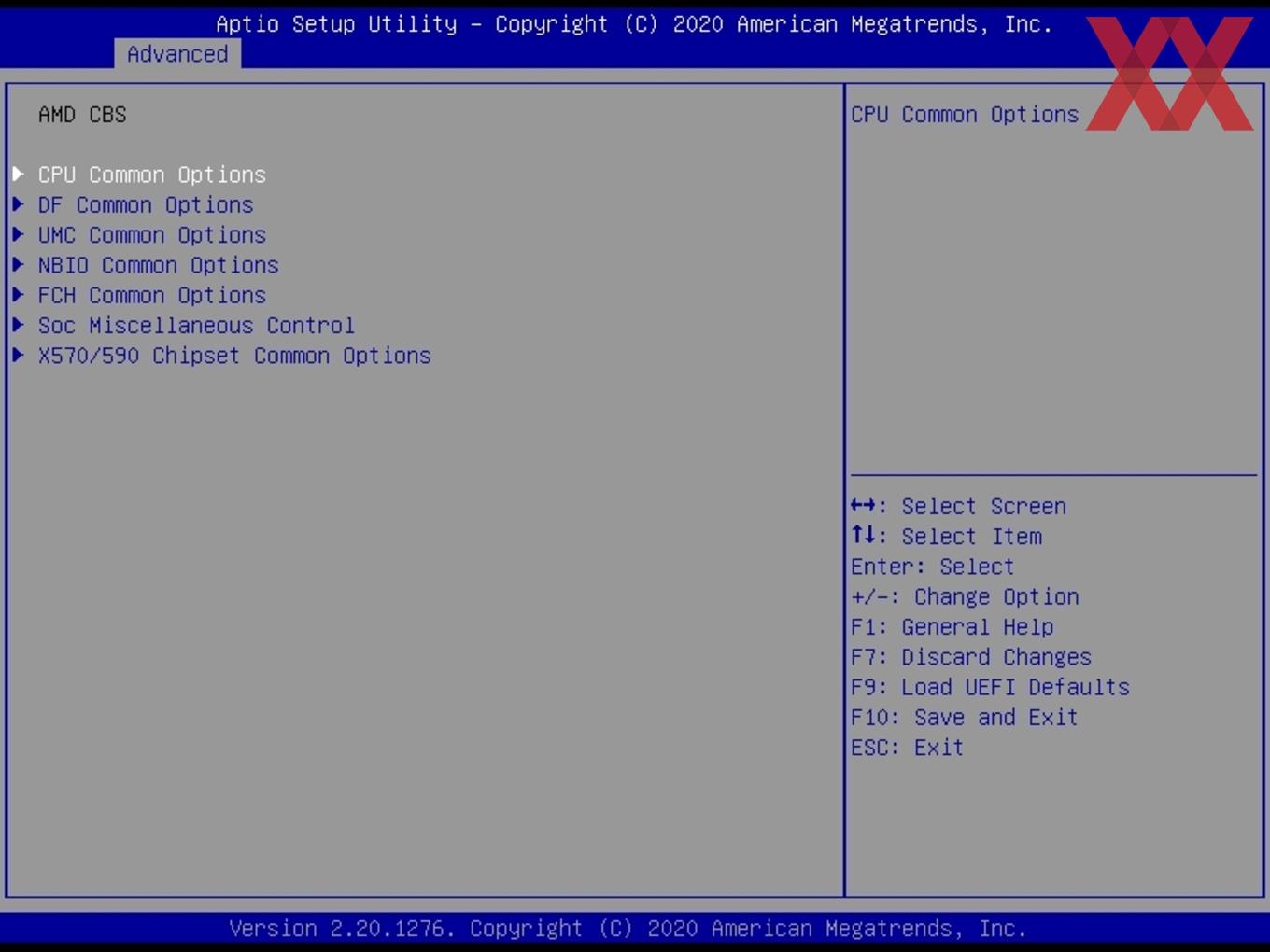Click the ESC: Exit hint
The width and height of the screenshot is (1270, 952).
(907, 748)
